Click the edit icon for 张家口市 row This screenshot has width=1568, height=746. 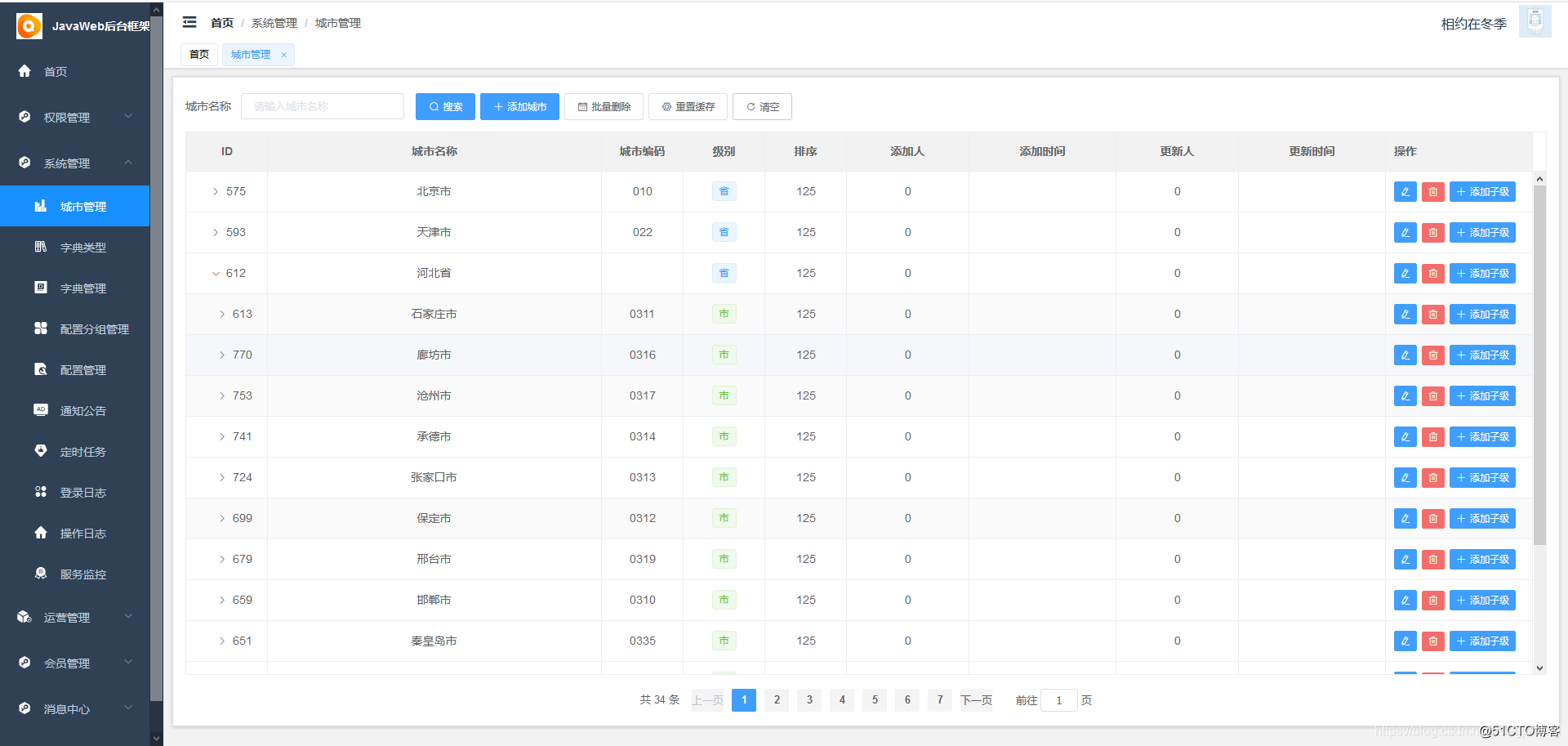tap(1405, 478)
